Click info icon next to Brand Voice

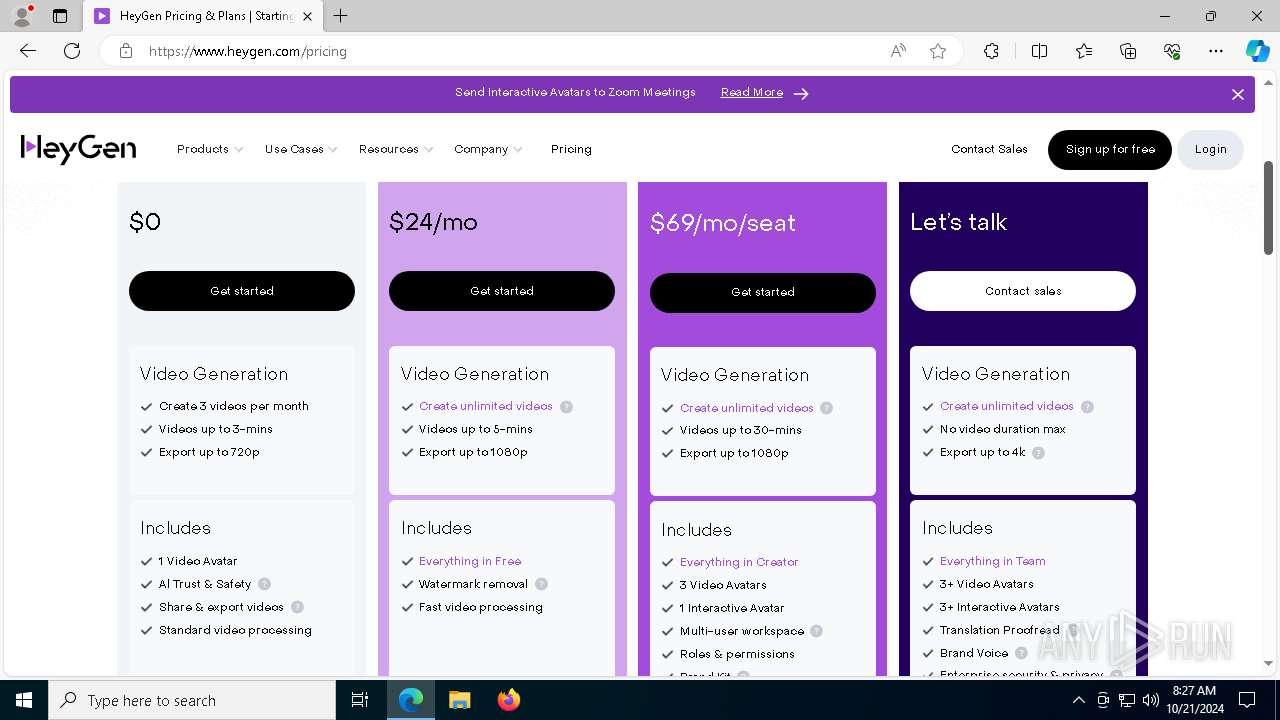pos(1021,653)
